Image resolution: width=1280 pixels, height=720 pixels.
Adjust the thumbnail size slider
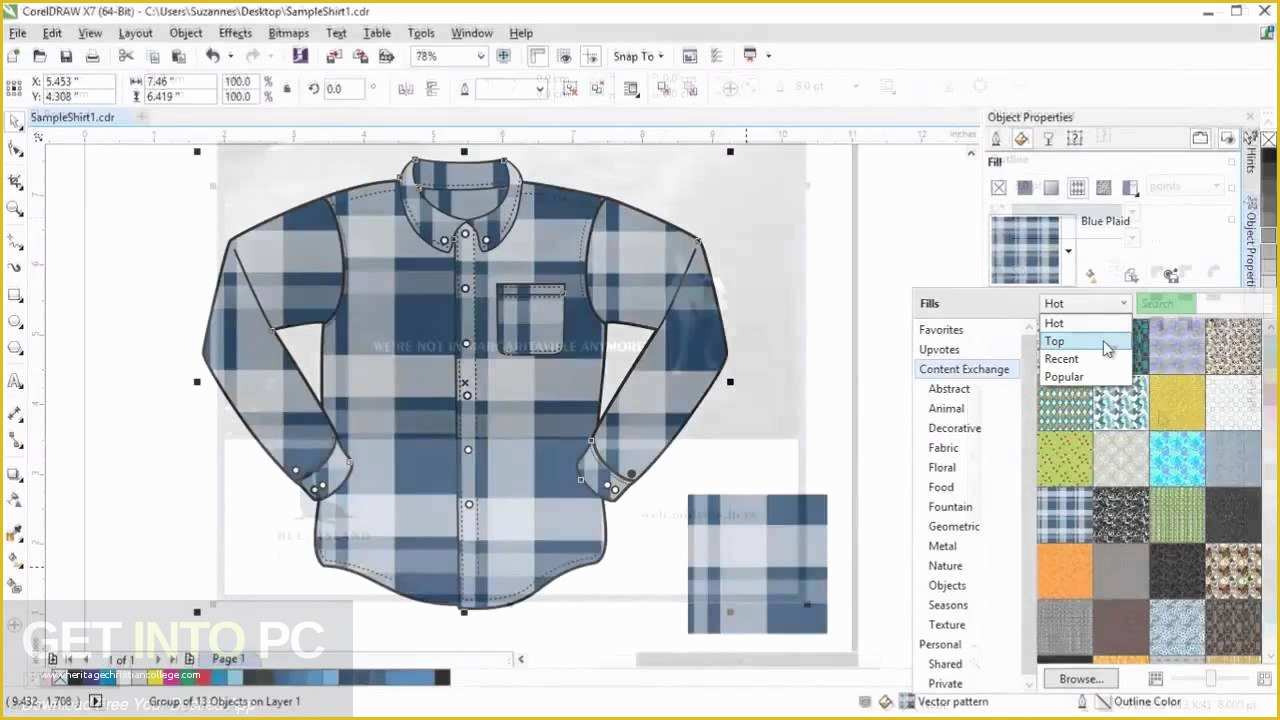1211,679
